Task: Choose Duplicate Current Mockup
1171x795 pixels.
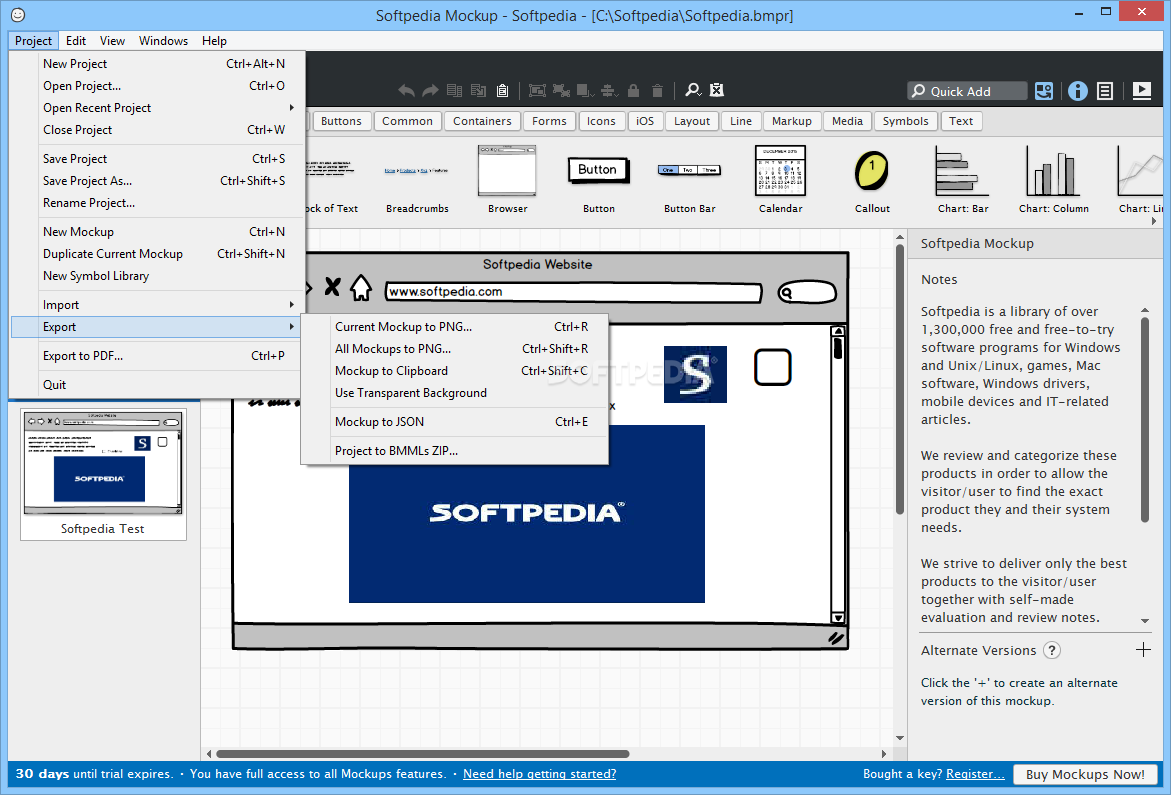Action: 158,254
